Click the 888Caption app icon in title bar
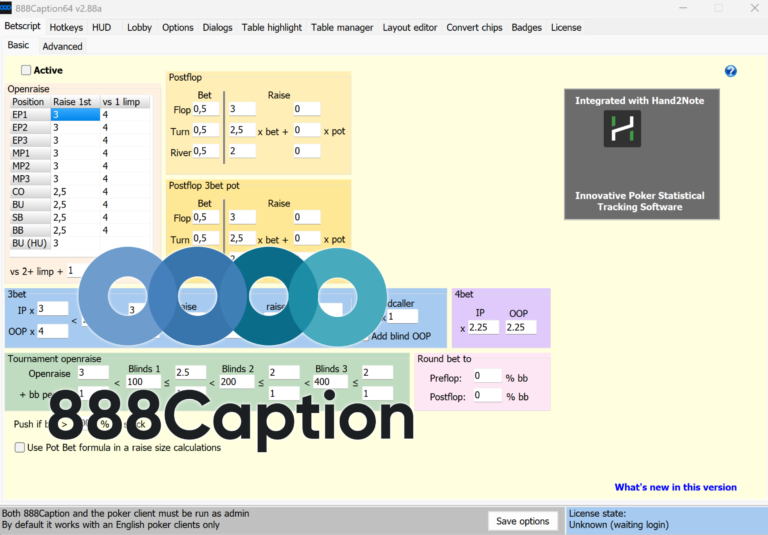This screenshot has height=535, width=768. [x=6, y=8]
